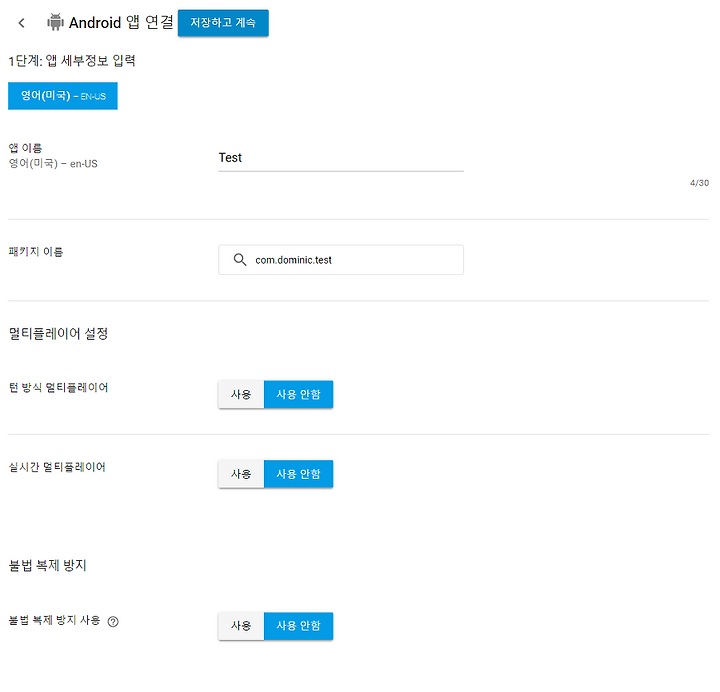Open help tooltip for 불법 복제 방지 사용
The height and width of the screenshot is (692, 720).
pos(113,621)
